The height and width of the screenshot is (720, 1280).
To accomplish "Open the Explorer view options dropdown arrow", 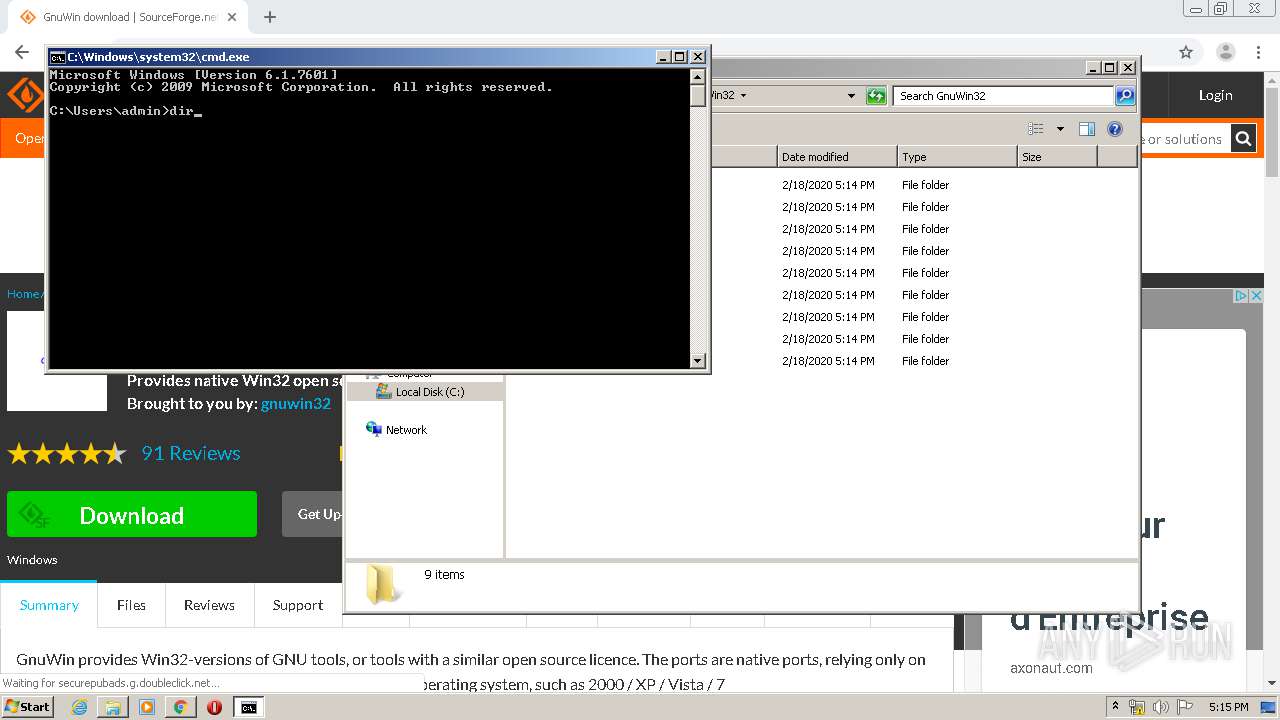I will pos(1060,129).
